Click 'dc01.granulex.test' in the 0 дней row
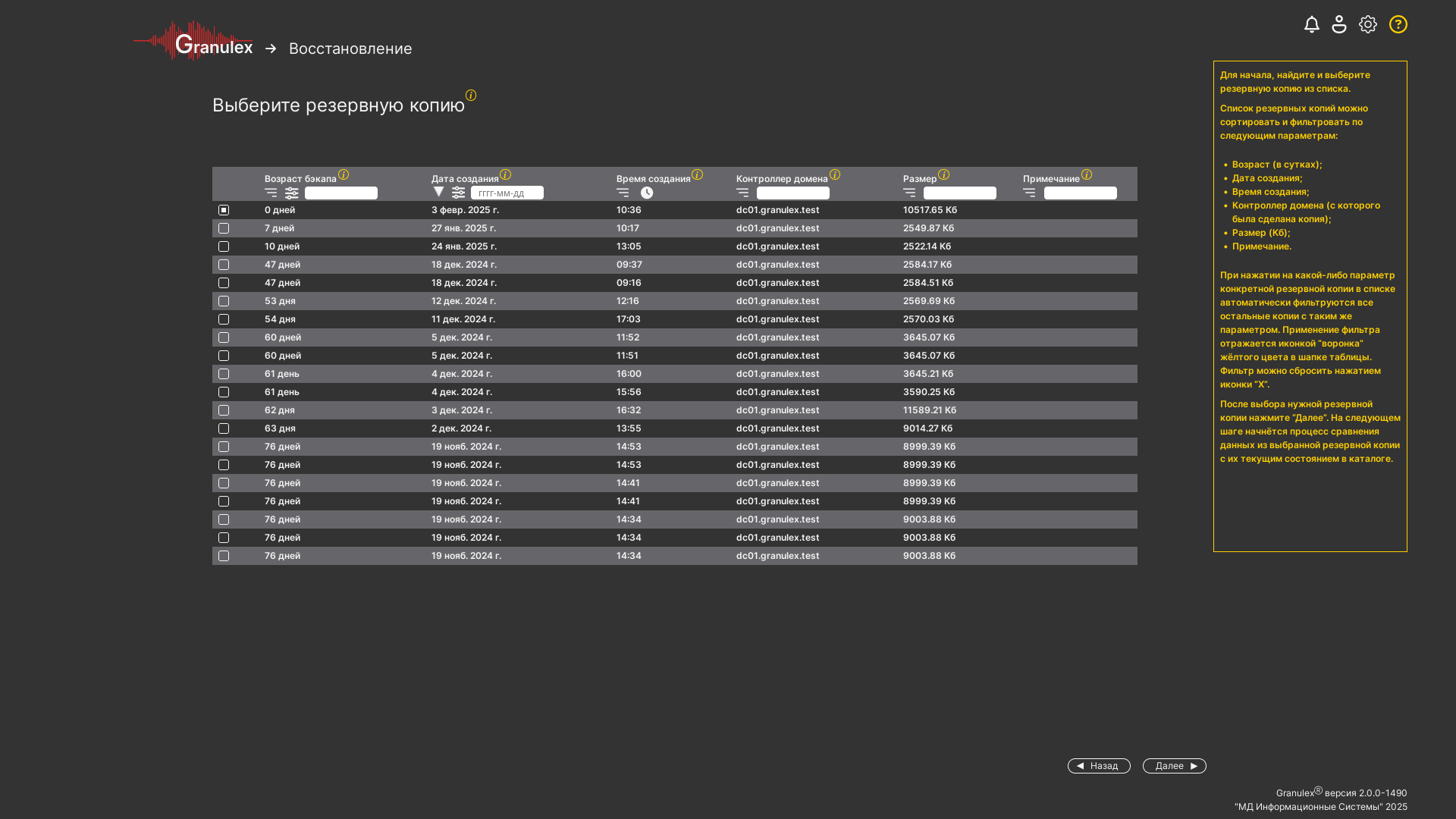The image size is (1456, 819). (x=778, y=210)
